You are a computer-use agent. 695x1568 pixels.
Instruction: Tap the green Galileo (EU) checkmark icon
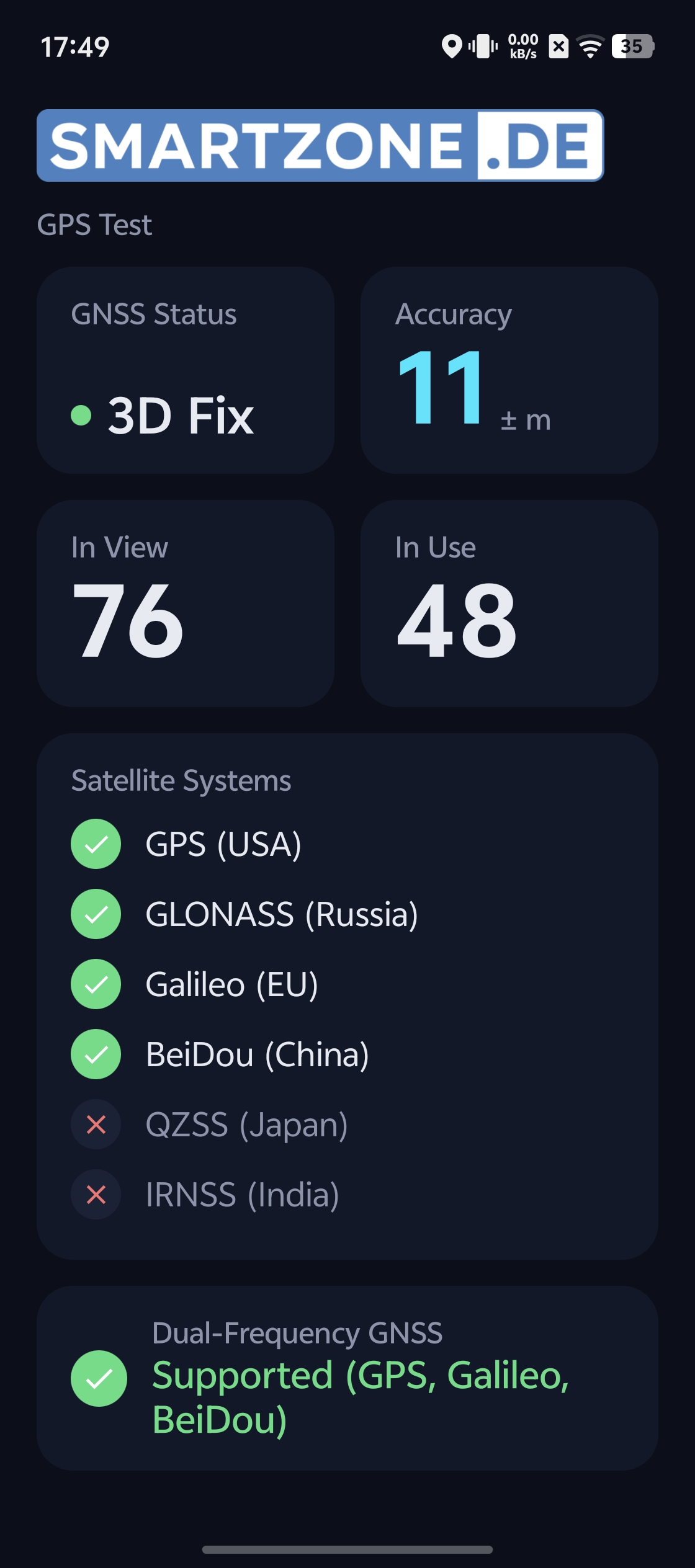96,984
